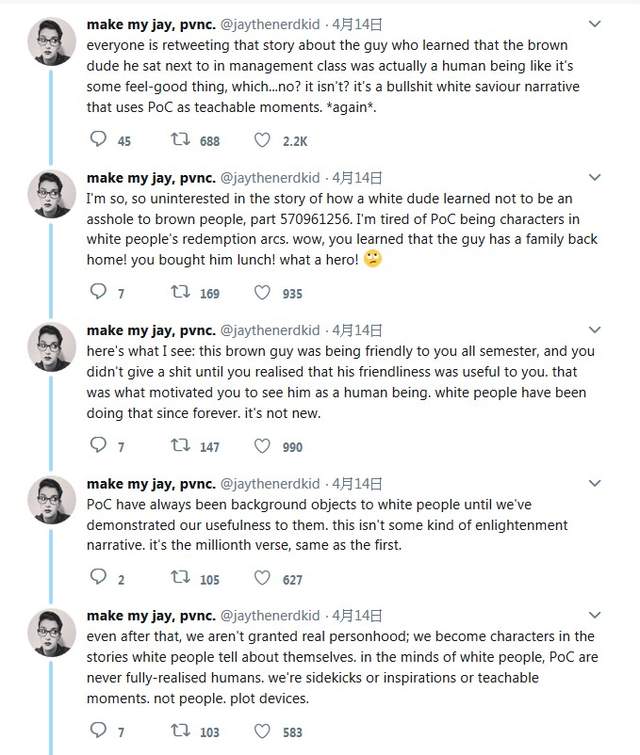Image resolution: width=640 pixels, height=755 pixels.
Task: Reply to the last tweet about plot devices
Action: 99,731
